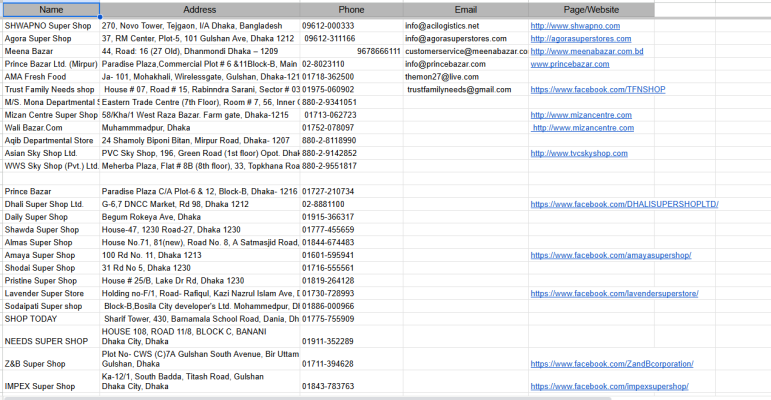Click the Name column header
Viewport: 771px width, 400px height.
[x=50, y=9]
